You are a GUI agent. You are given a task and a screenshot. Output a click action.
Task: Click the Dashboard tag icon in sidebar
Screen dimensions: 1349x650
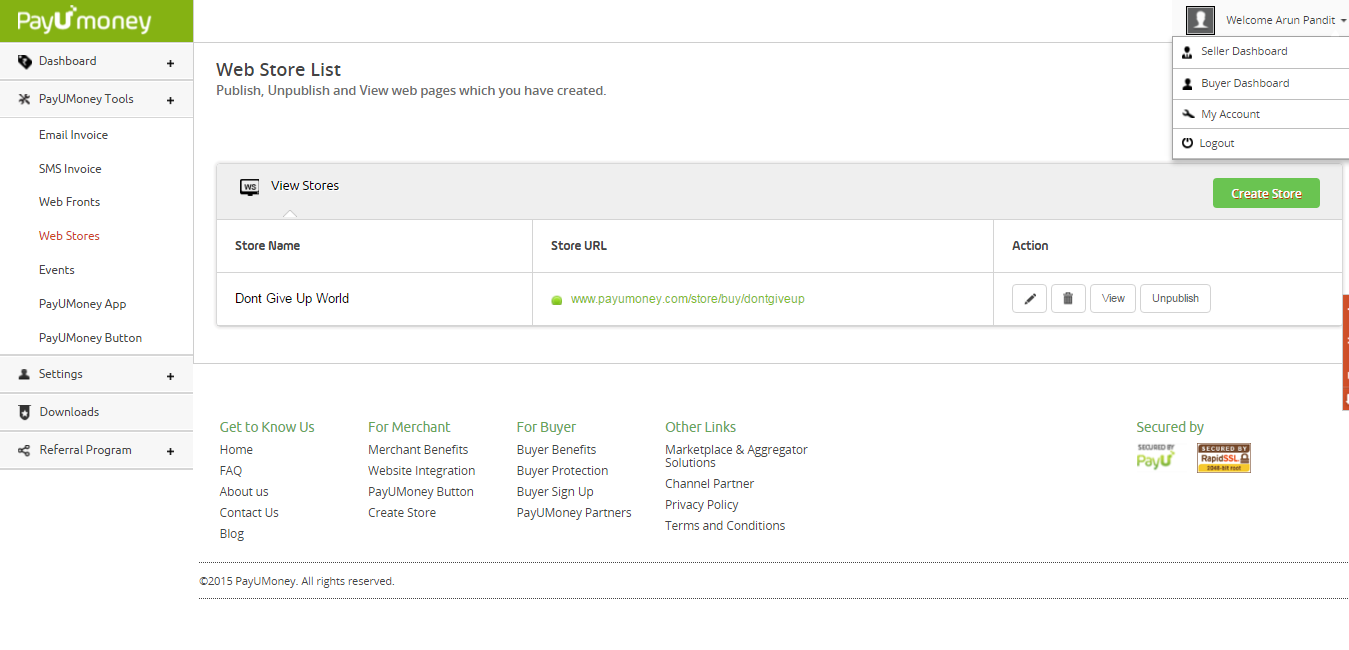(x=25, y=62)
